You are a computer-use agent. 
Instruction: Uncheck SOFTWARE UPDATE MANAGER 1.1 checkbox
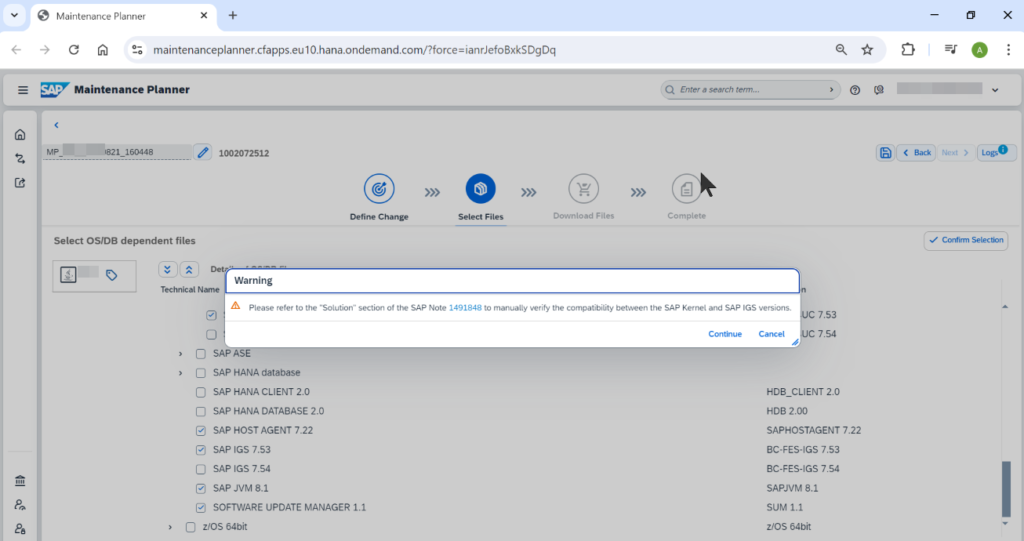click(x=200, y=508)
